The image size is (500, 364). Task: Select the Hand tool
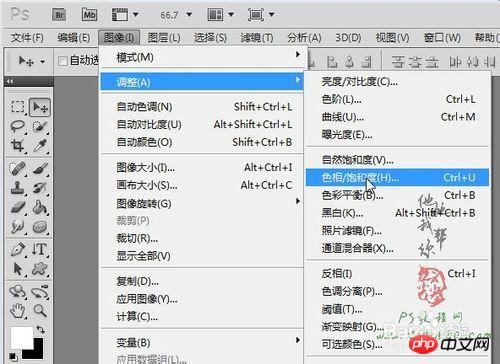coord(17,311)
